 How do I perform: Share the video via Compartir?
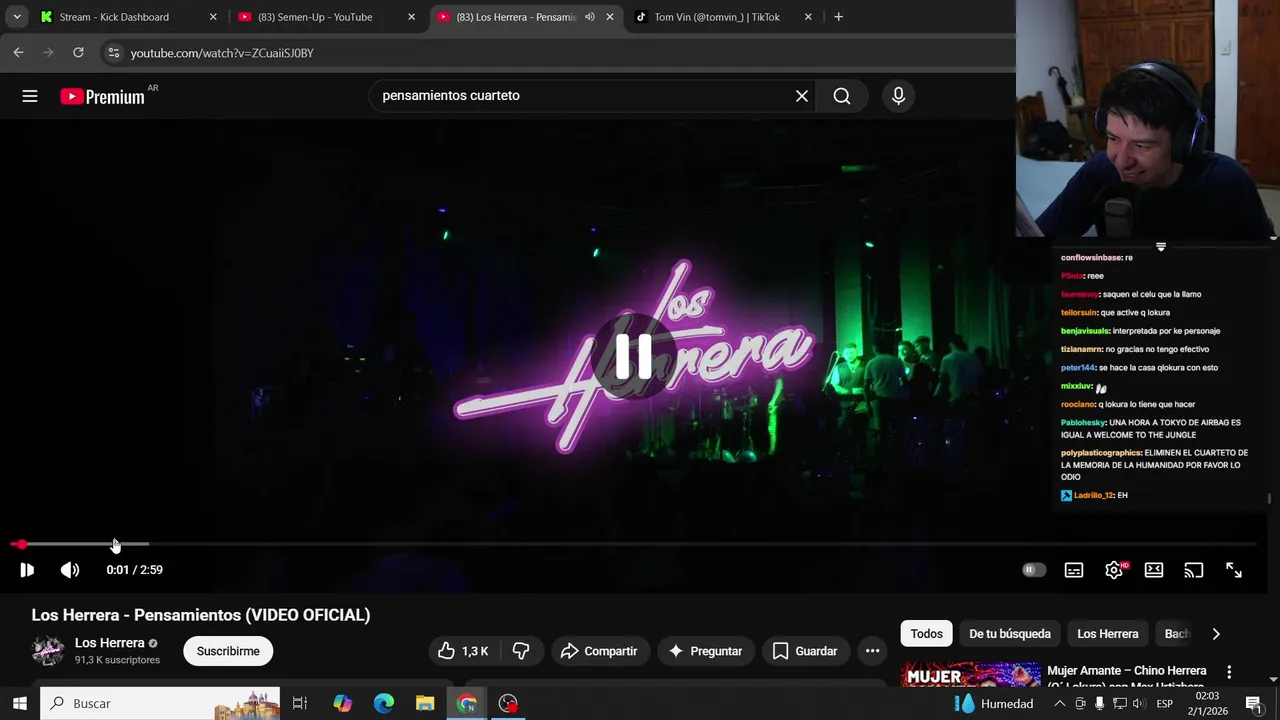[599, 651]
